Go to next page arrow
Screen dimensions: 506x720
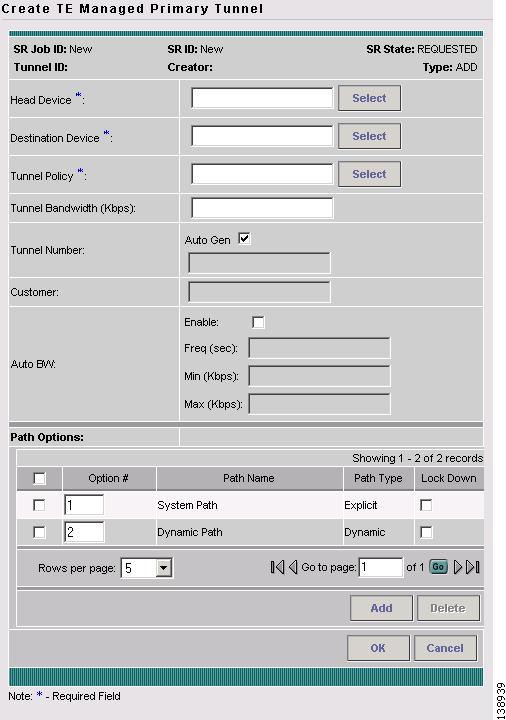click(x=457, y=567)
